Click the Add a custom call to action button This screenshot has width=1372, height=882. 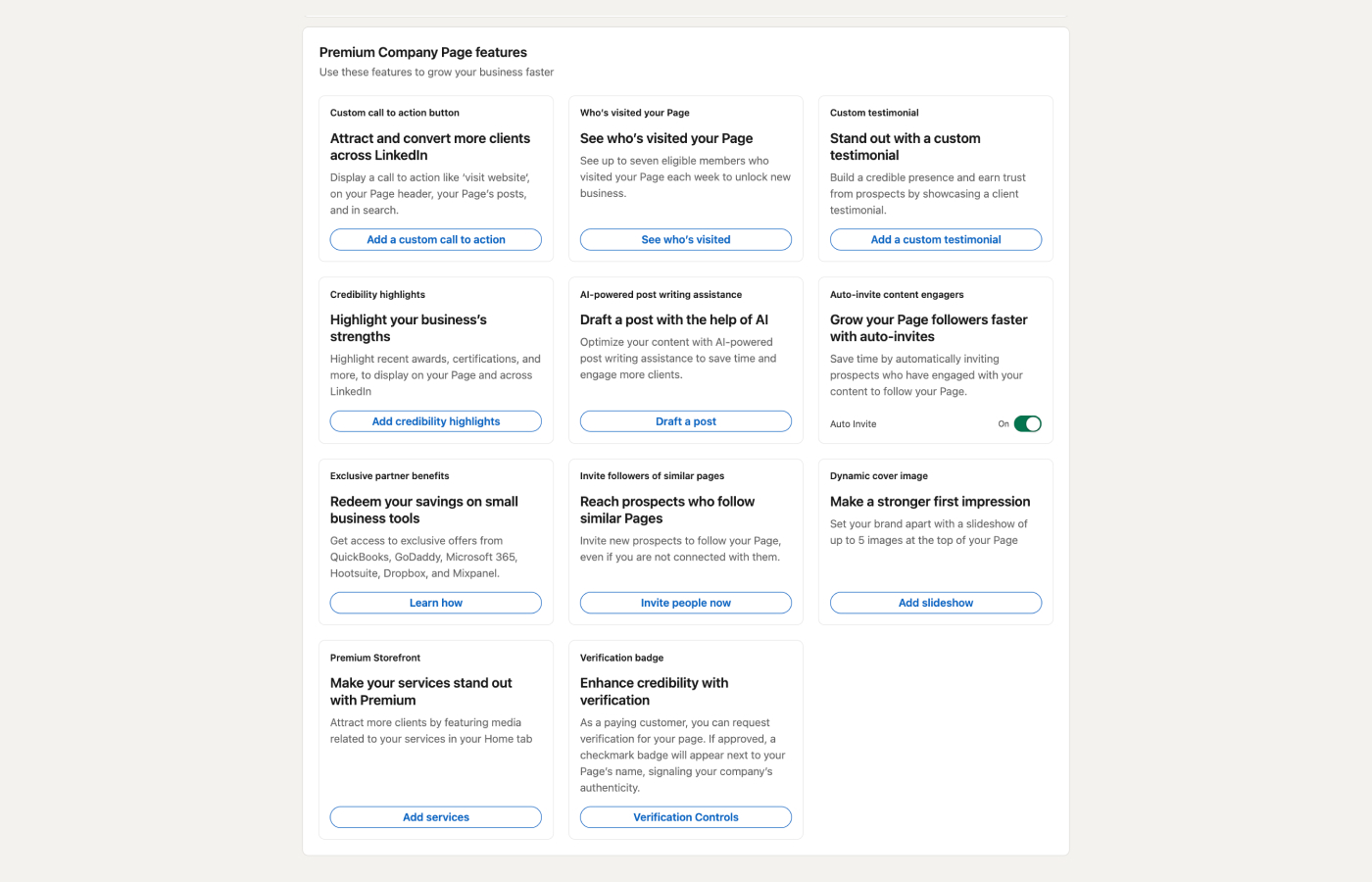[435, 239]
